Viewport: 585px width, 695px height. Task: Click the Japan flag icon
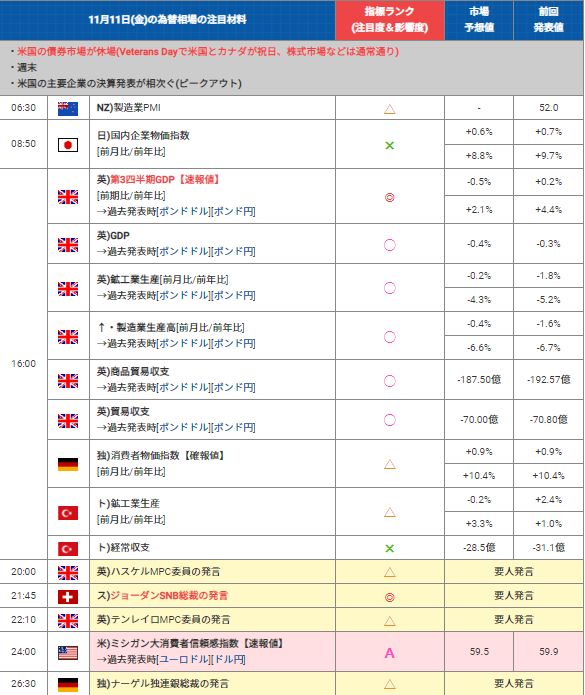click(68, 145)
